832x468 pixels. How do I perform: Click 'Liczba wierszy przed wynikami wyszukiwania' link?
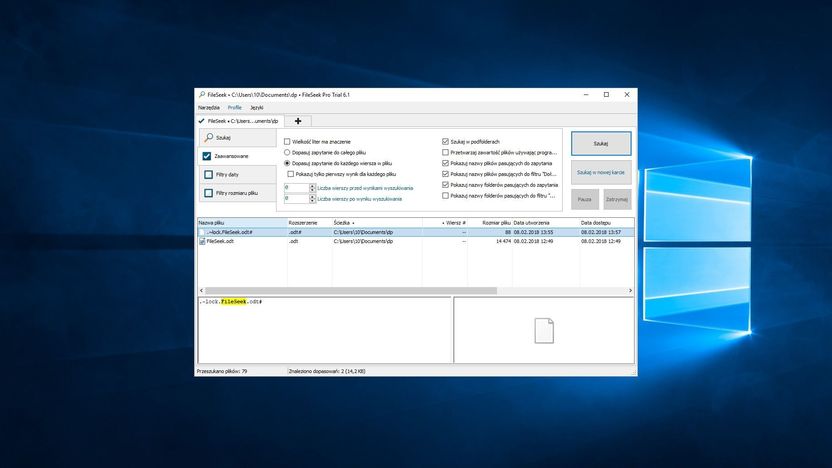pyautogui.click(x=365, y=188)
